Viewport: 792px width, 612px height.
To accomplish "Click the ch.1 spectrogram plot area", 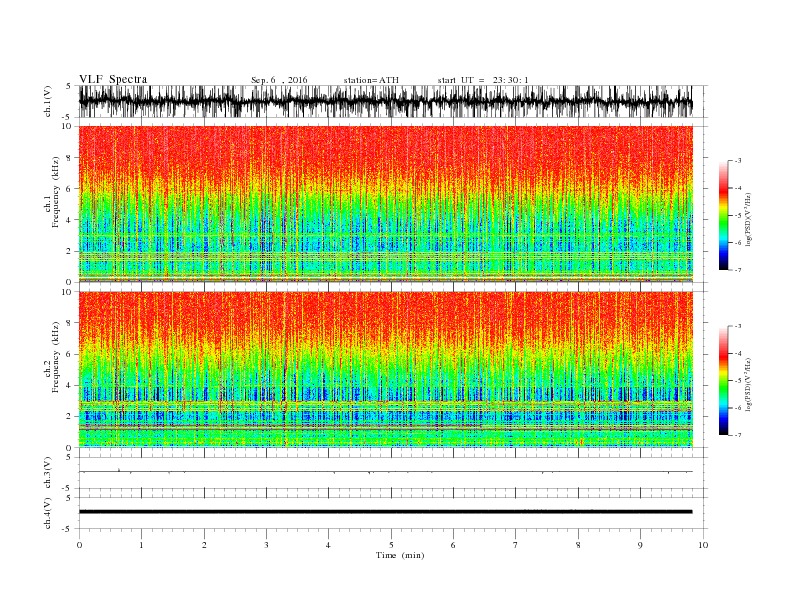I will (x=385, y=204).
